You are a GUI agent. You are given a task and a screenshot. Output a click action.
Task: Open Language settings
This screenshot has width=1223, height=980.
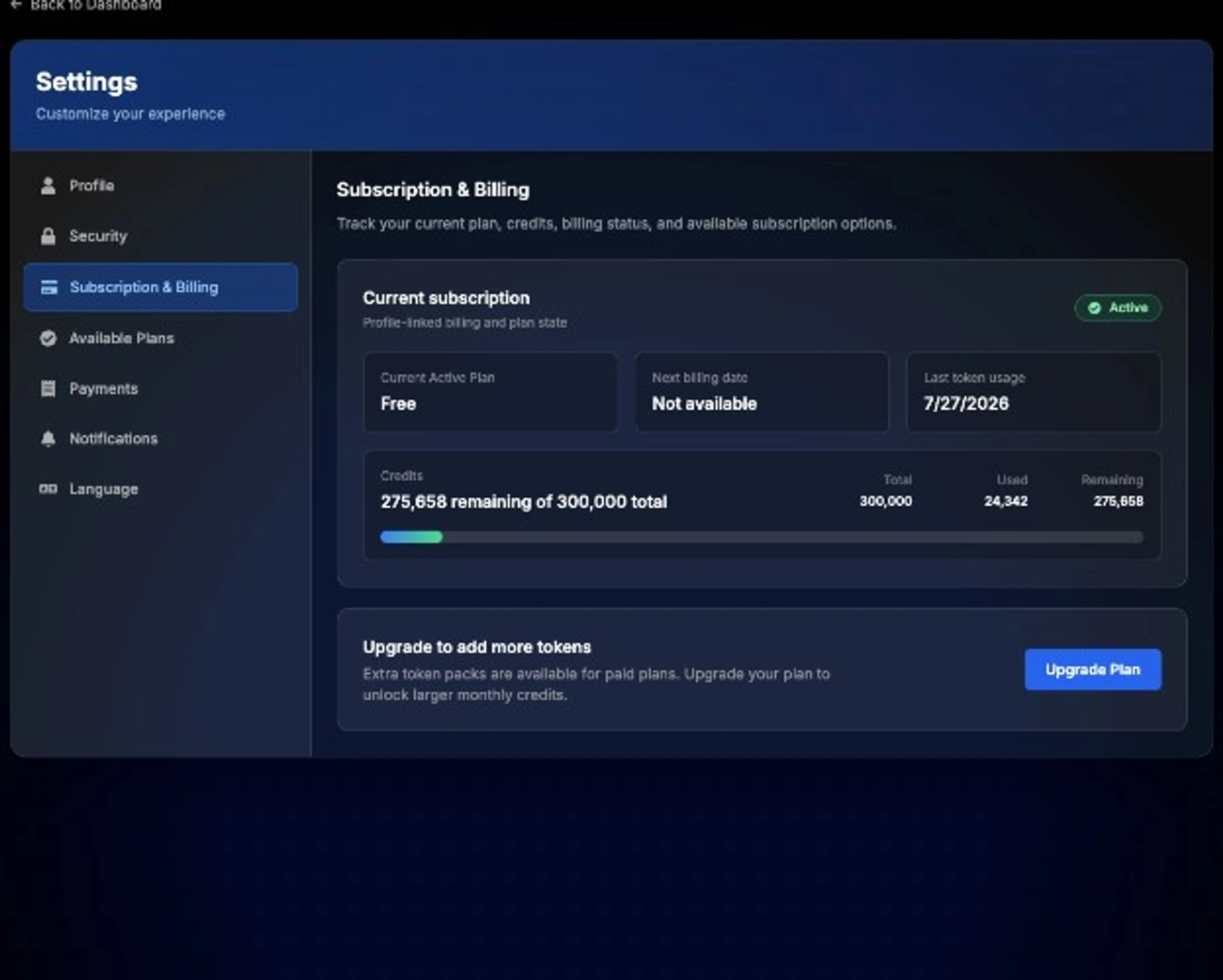161,489
